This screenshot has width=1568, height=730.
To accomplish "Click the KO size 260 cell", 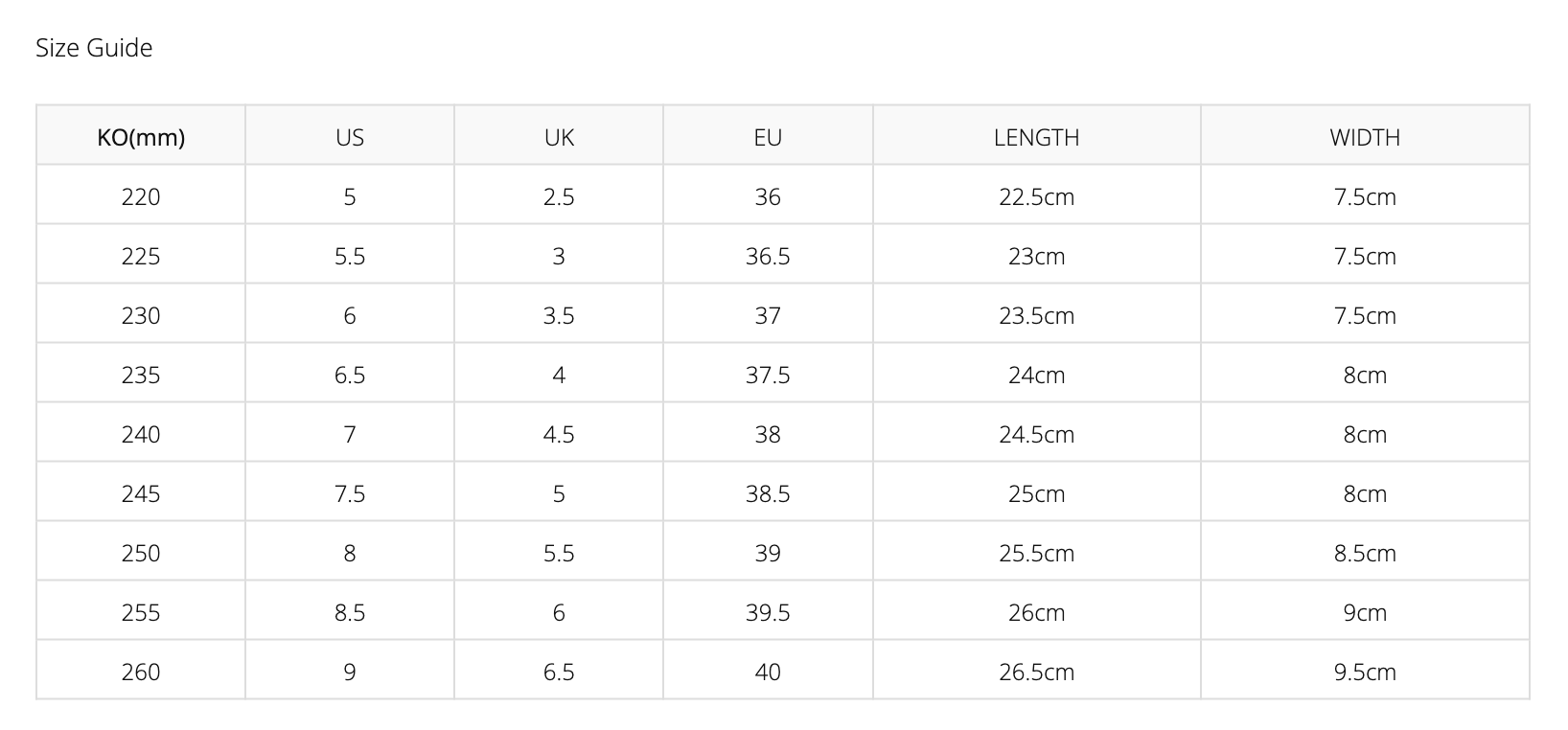I will point(141,672).
